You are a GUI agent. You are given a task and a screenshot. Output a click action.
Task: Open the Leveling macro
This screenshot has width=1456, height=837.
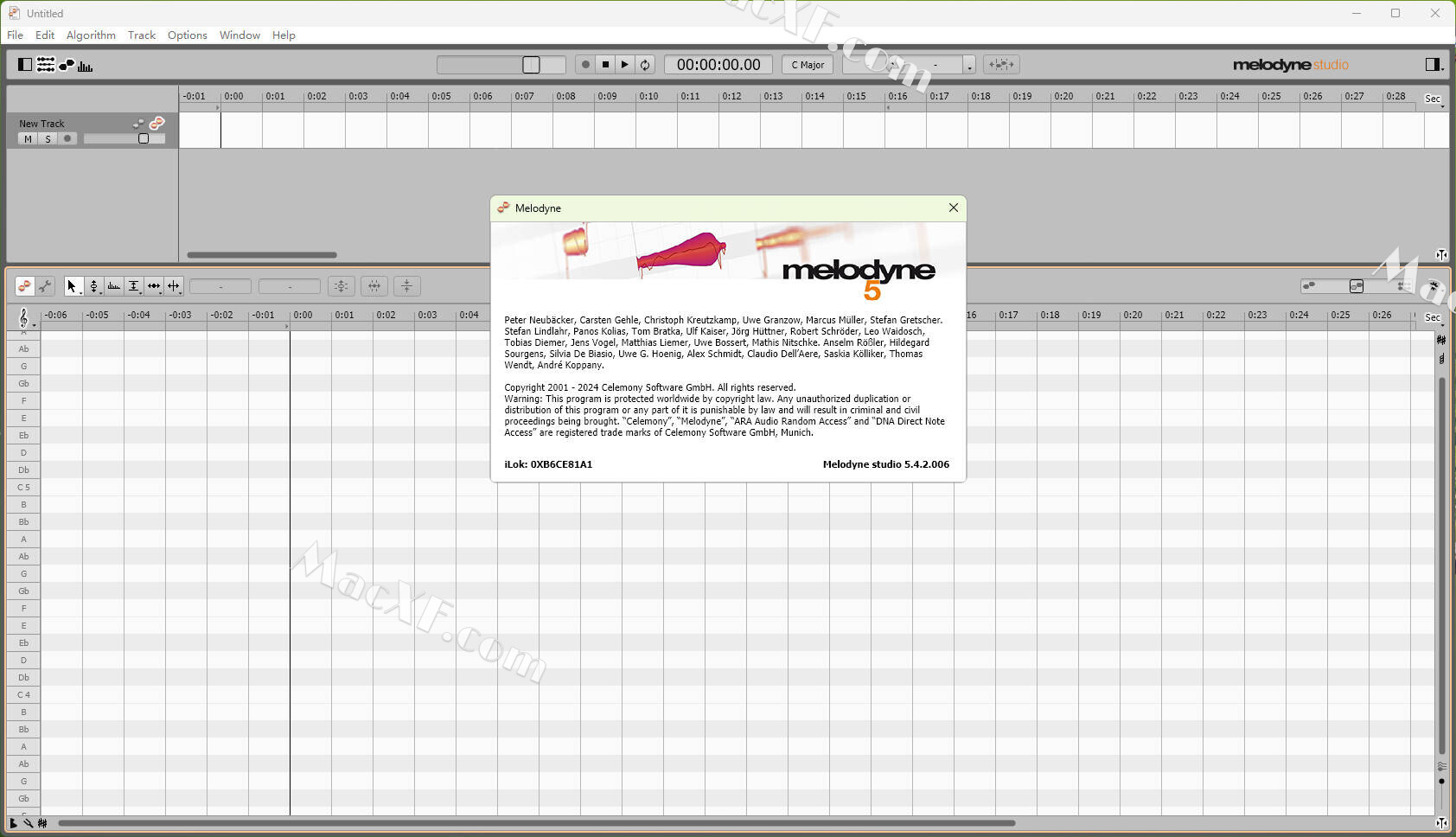coord(406,286)
